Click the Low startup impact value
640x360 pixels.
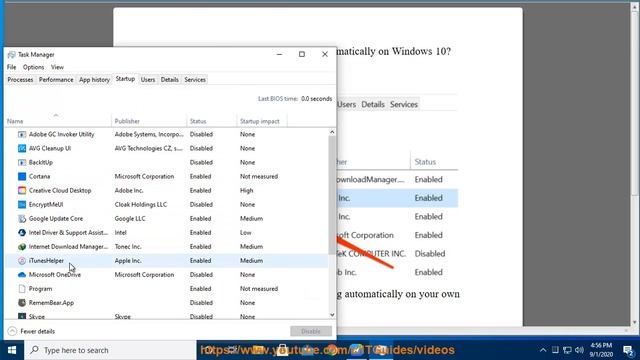[x=245, y=233]
